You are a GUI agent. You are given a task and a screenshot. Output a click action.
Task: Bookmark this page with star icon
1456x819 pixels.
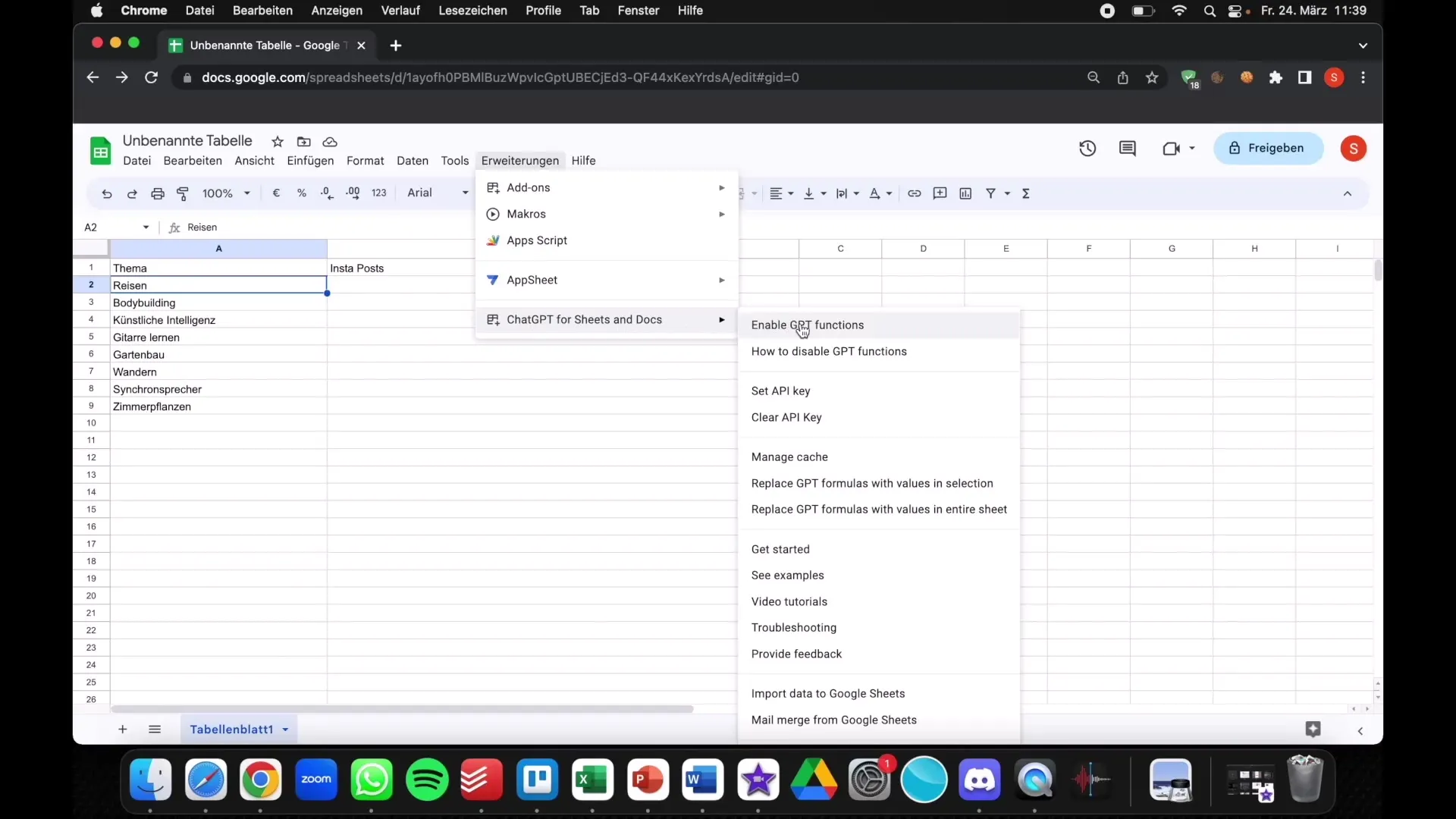(x=1152, y=77)
